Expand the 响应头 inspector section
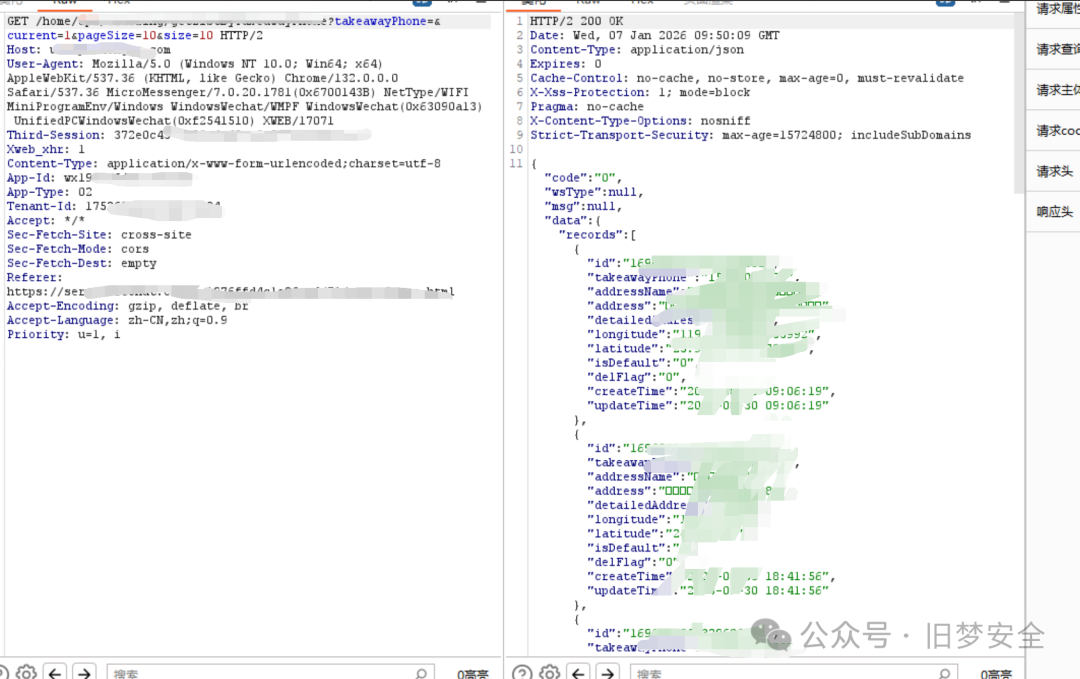This screenshot has height=679, width=1080. coord(1055,212)
